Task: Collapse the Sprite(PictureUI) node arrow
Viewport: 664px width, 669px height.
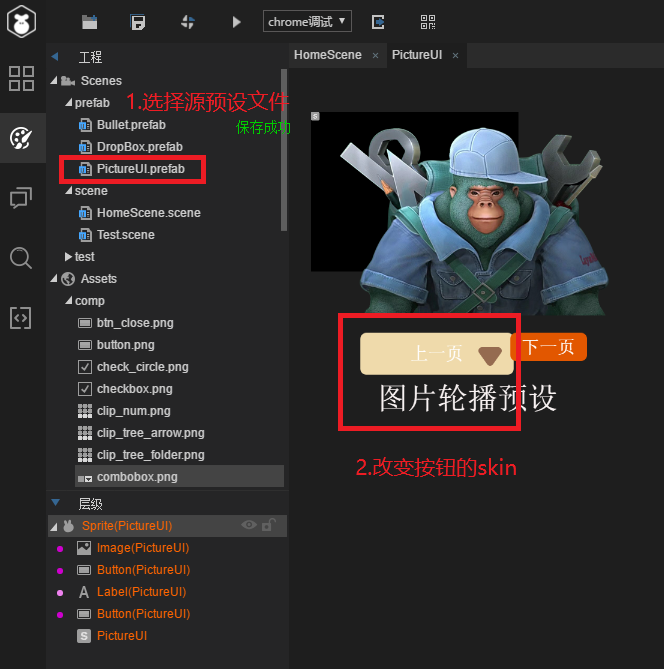Action: point(54,527)
